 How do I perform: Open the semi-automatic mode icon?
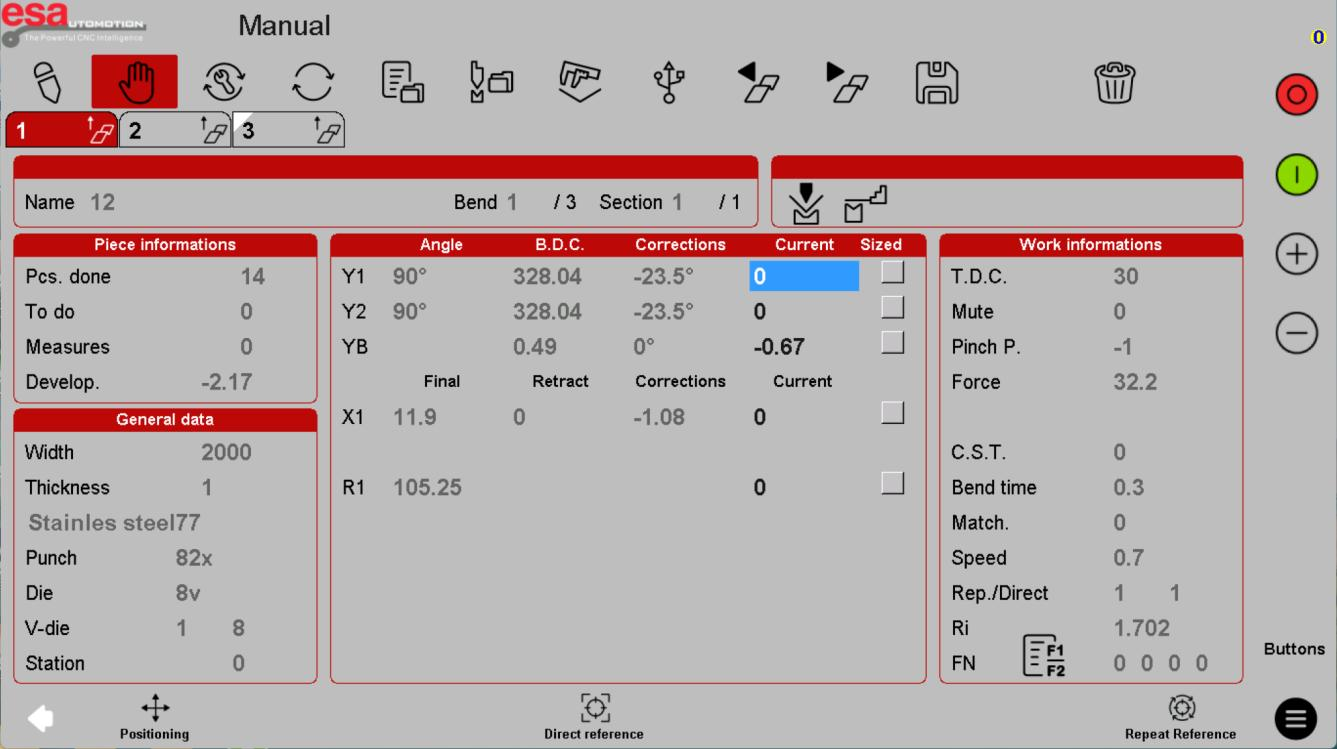click(x=224, y=82)
